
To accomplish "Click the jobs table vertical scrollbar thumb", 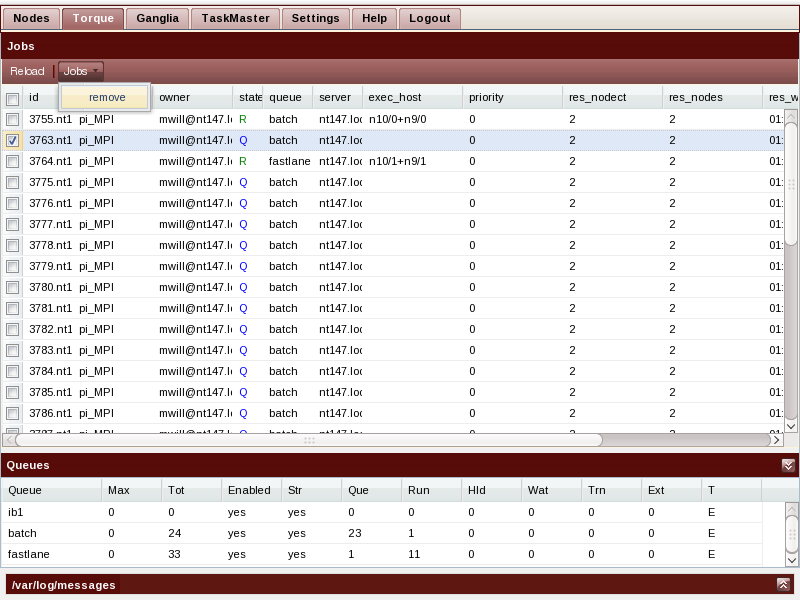I will click(x=791, y=184).
